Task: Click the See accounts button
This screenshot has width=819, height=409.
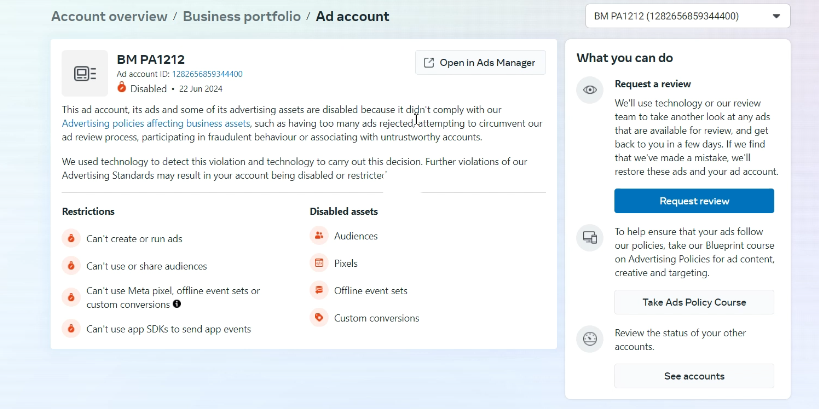Action: [x=693, y=376]
